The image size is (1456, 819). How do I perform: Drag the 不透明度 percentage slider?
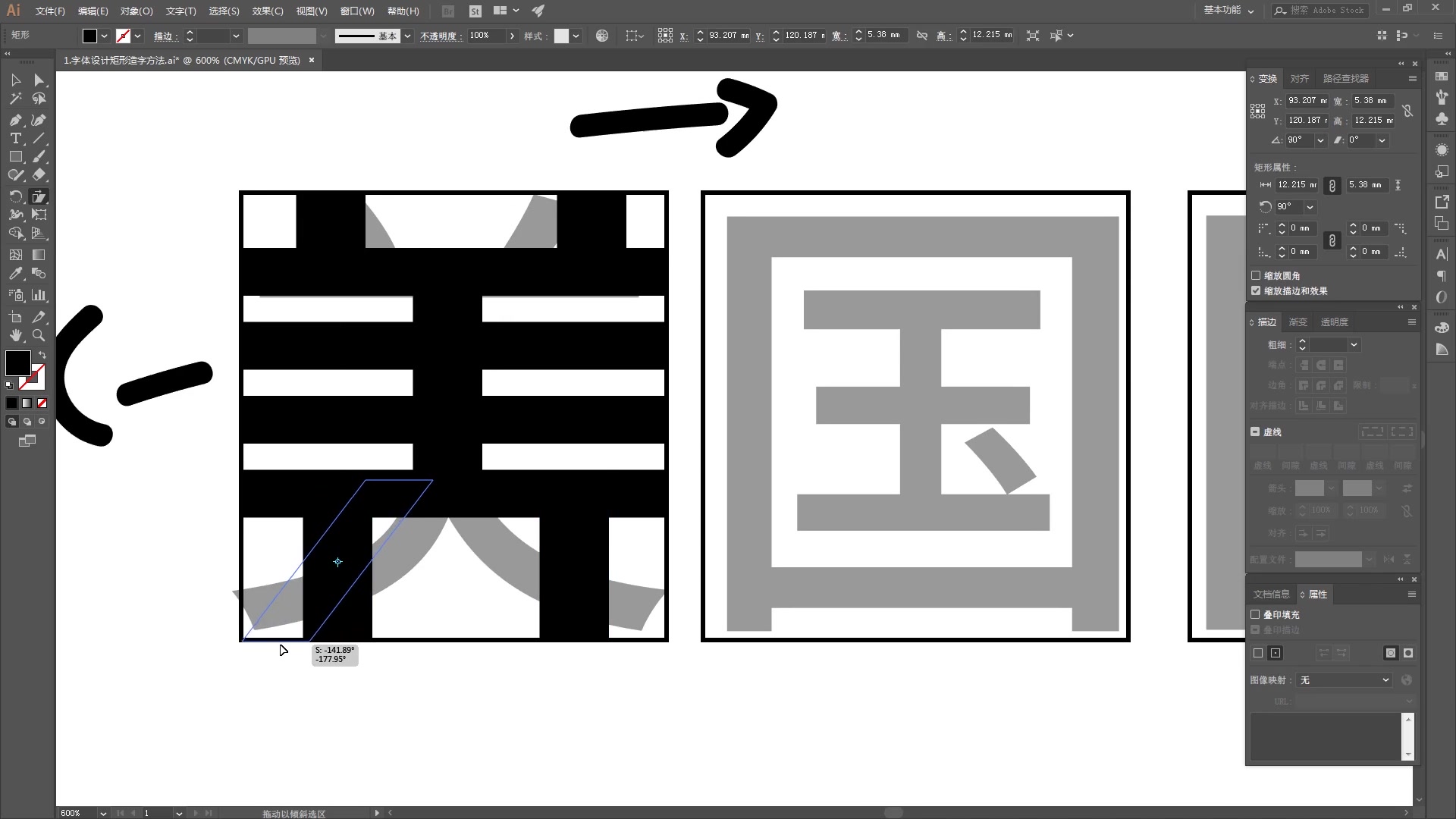(512, 35)
